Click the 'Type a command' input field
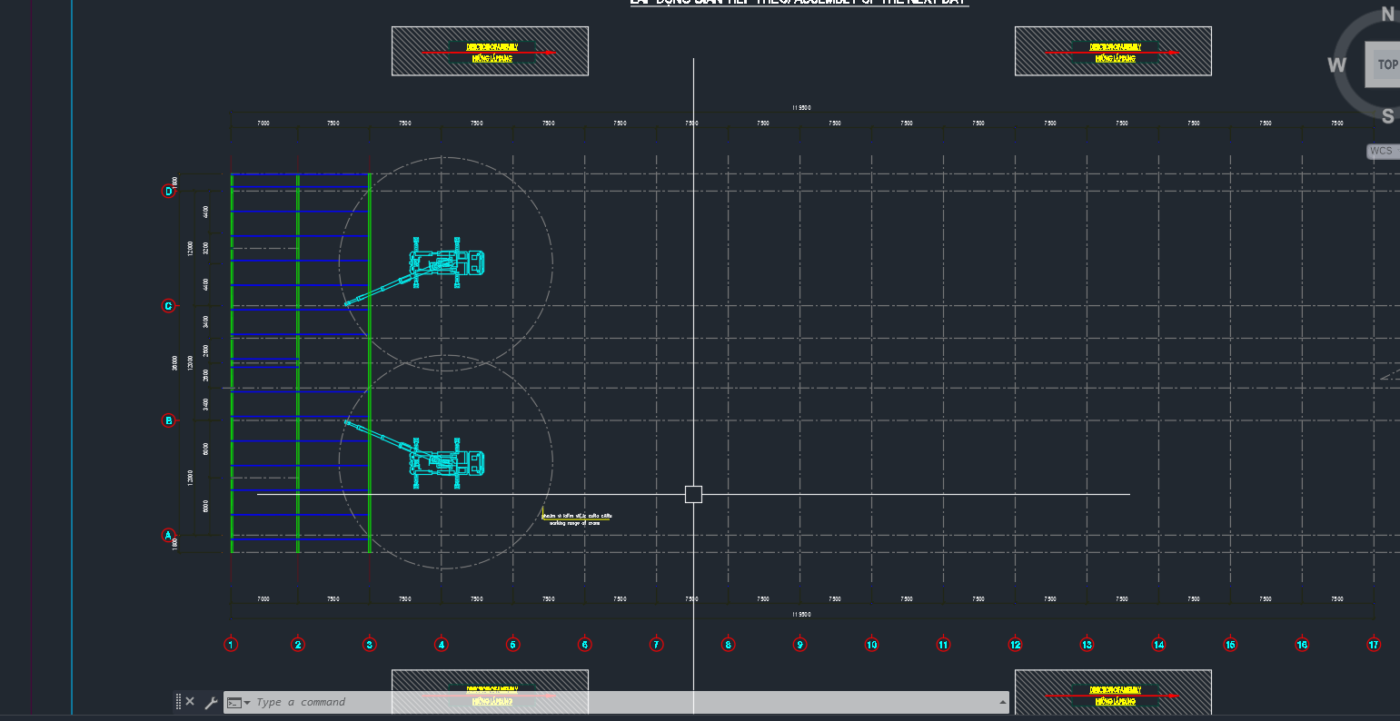The image size is (1400, 721). [x=600, y=702]
